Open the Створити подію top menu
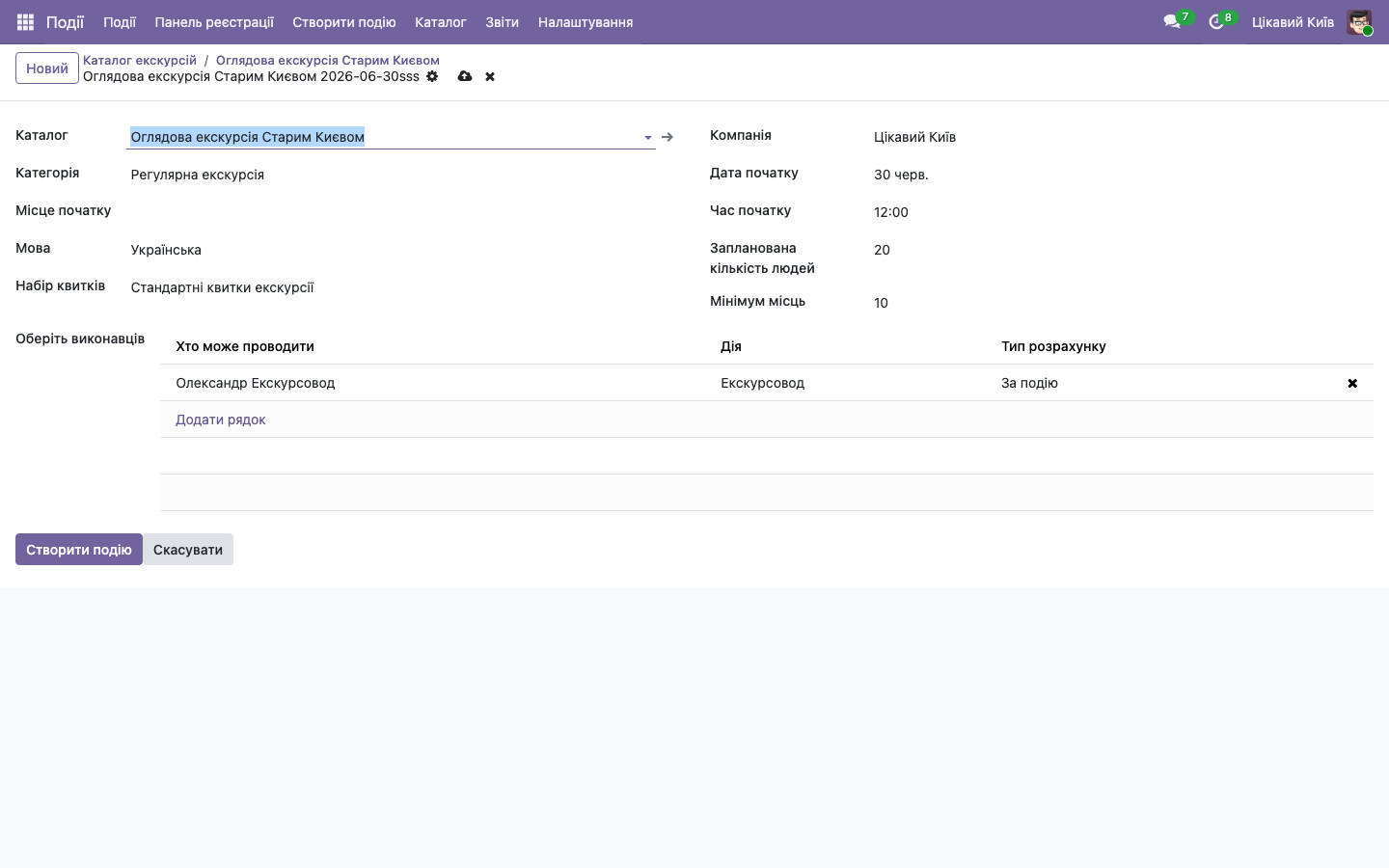 coord(344,22)
